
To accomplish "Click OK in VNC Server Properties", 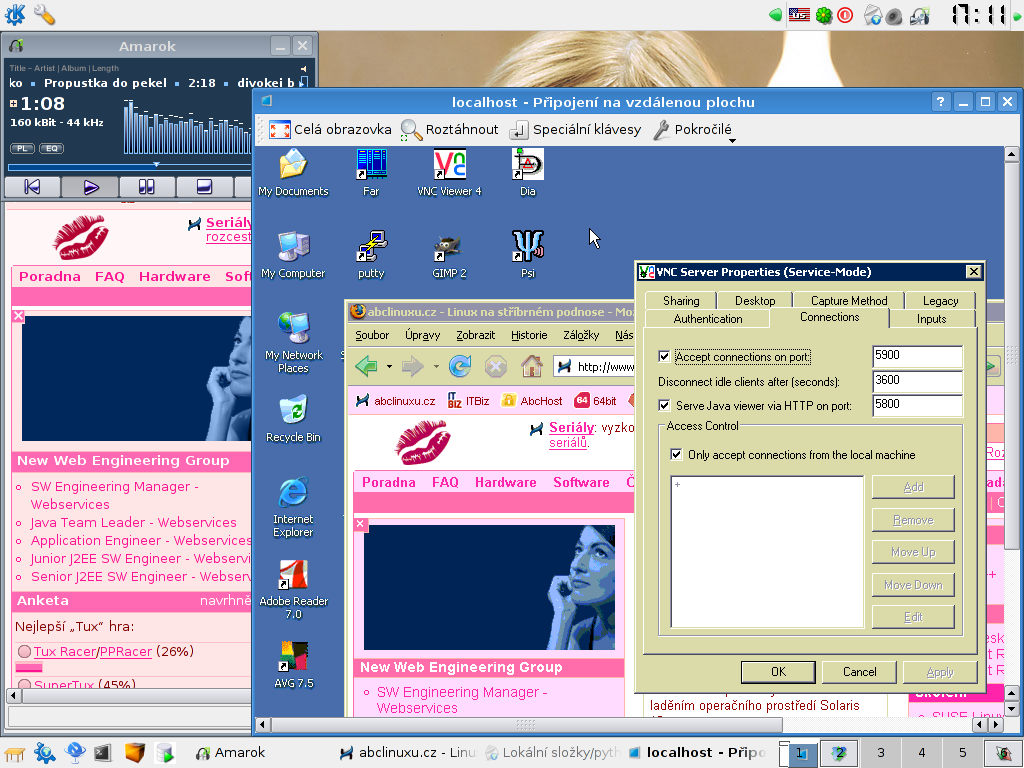I will [778, 671].
